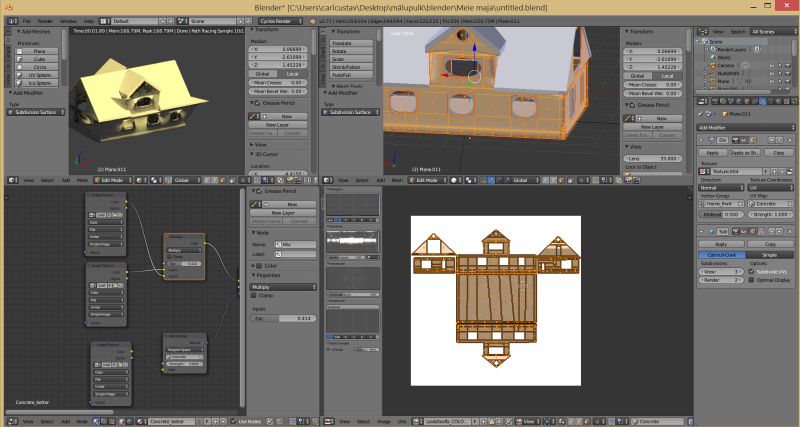The image size is (800, 427).
Task: Click the Lens value slider in View panel
Action: coord(653,159)
